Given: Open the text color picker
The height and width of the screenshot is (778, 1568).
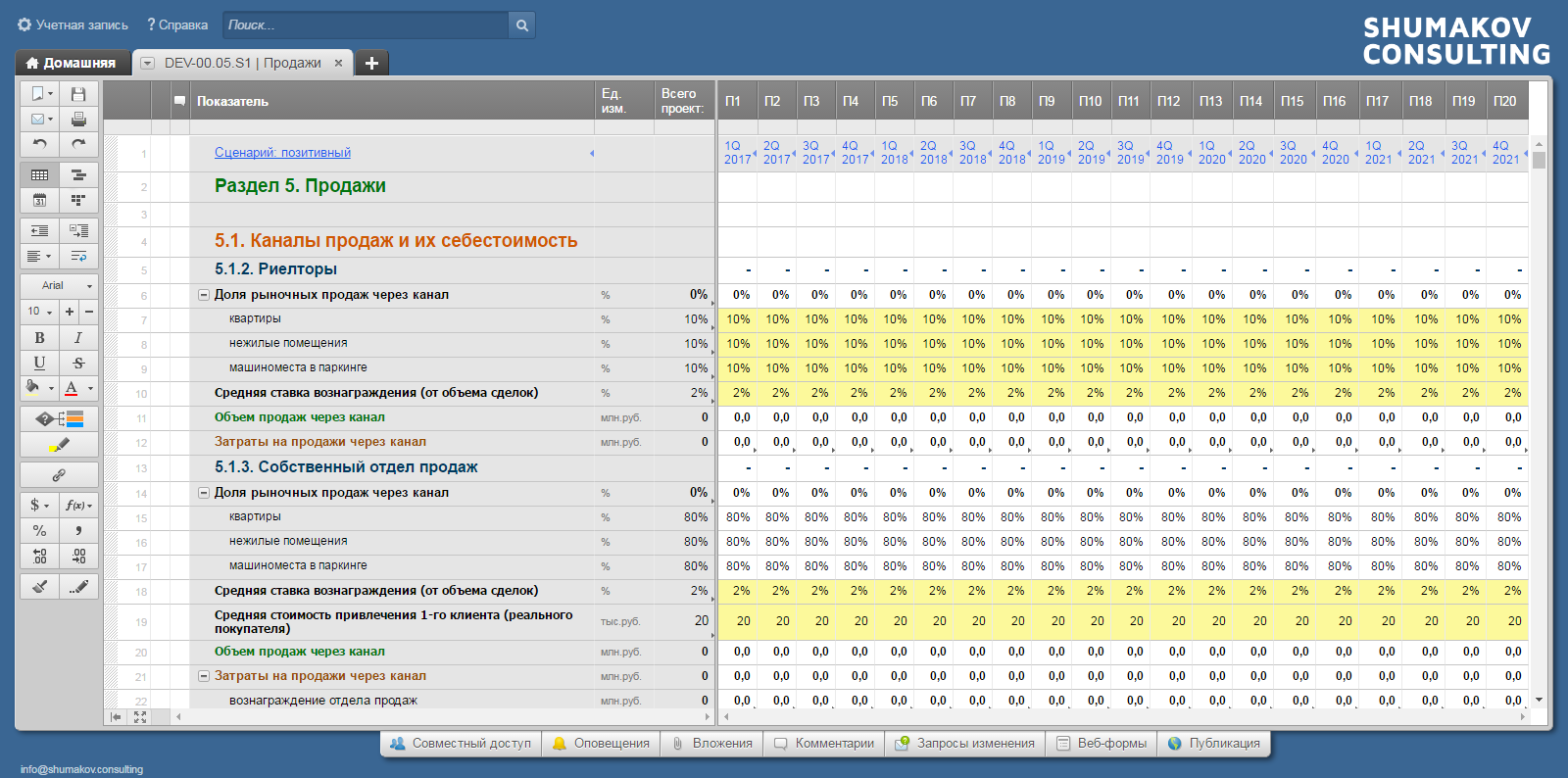Looking at the screenshot, I should point(78,388).
